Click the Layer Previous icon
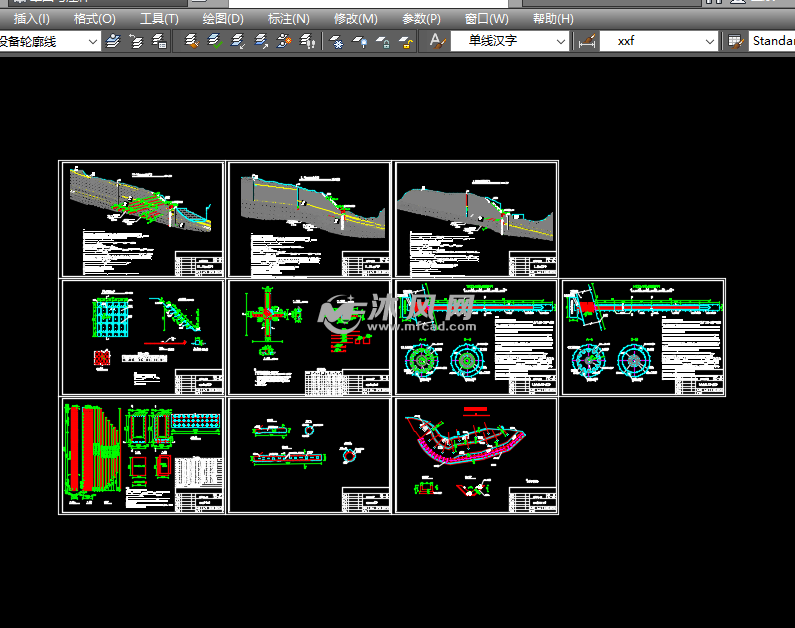Image resolution: width=795 pixels, height=628 pixels. coord(136,41)
